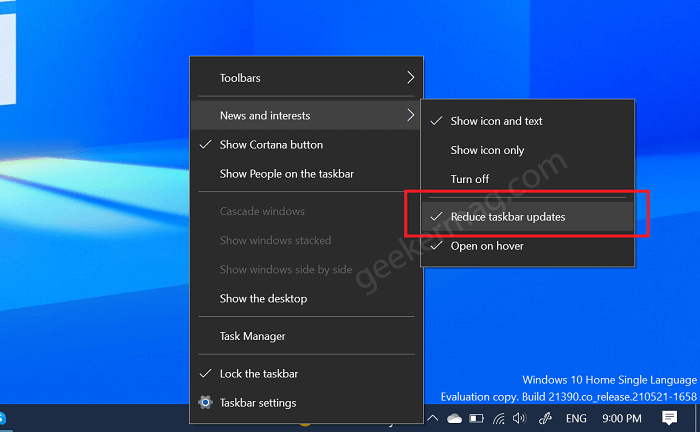Expand News and interests submenu chevron
The width and height of the screenshot is (700, 432).
(410, 116)
